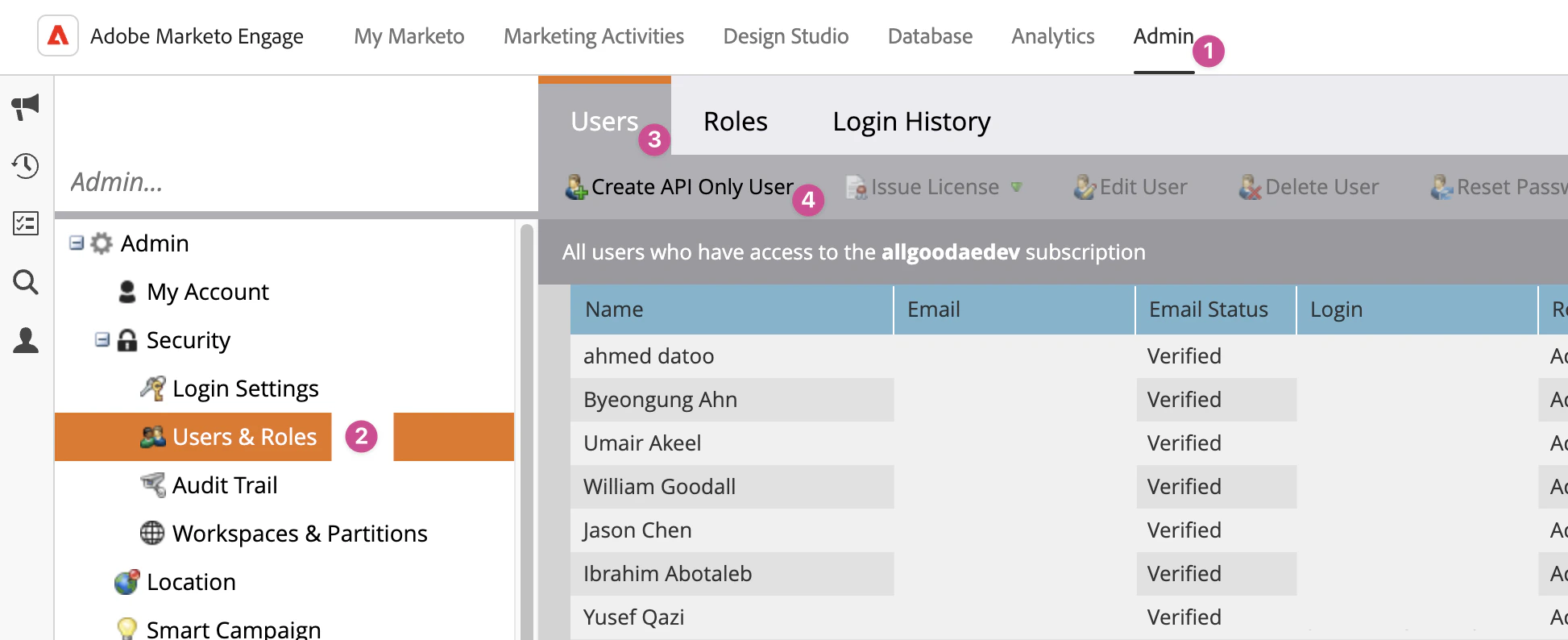This screenshot has width=1568, height=640.
Task: Click the Create API Only User icon
Action: click(576, 187)
